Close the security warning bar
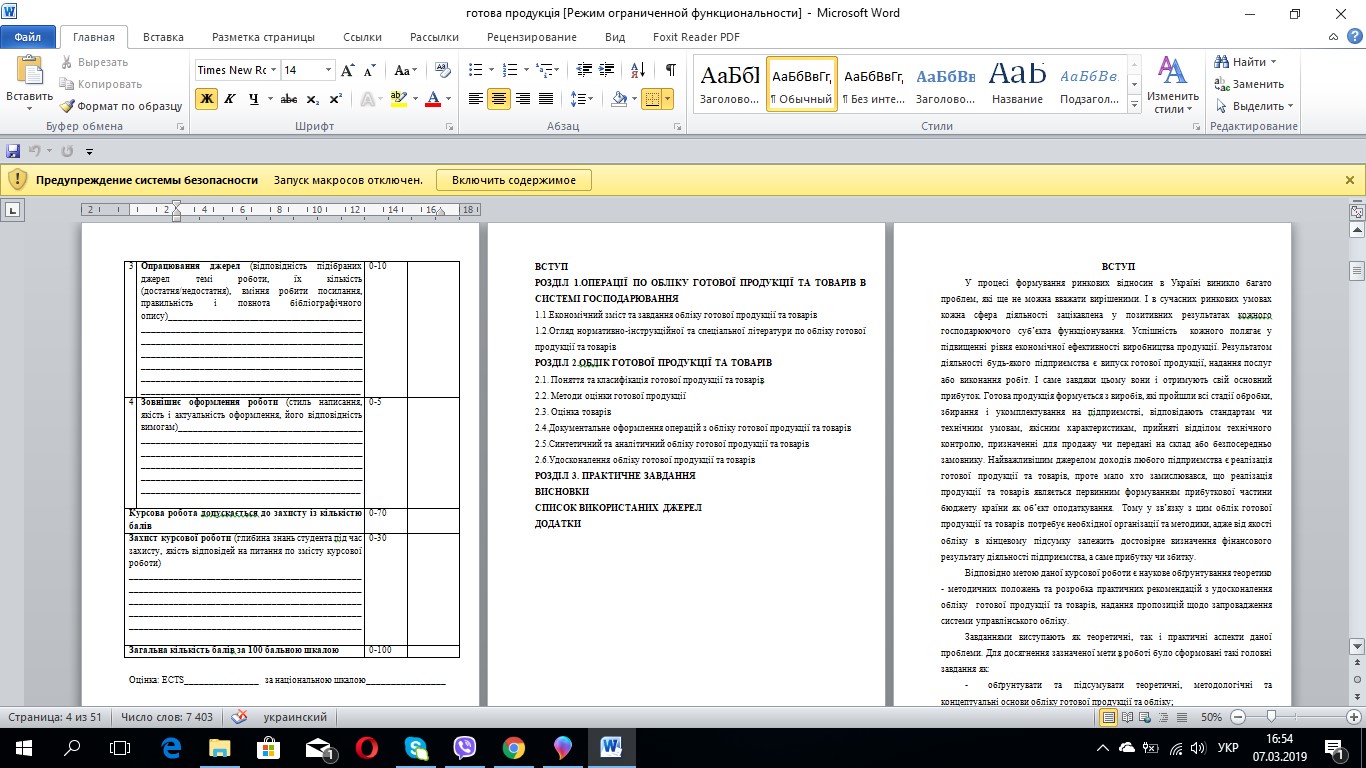 click(x=1350, y=180)
